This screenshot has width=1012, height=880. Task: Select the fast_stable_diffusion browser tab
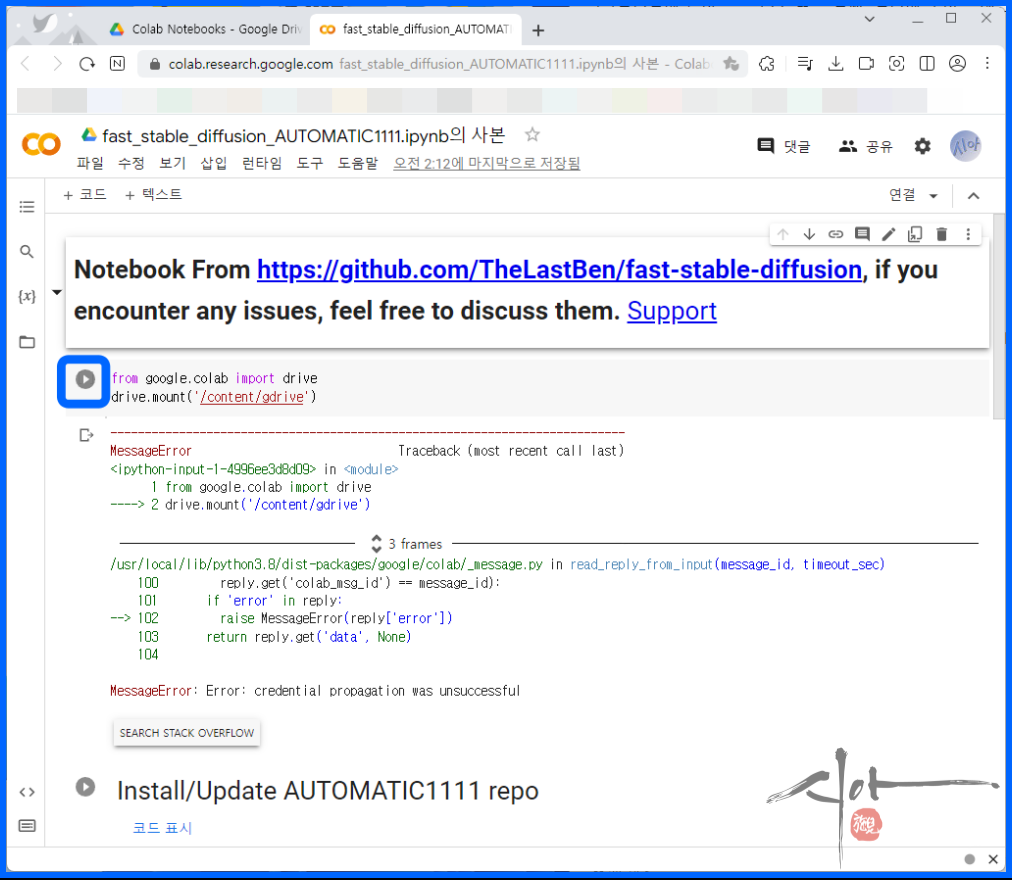point(416,29)
